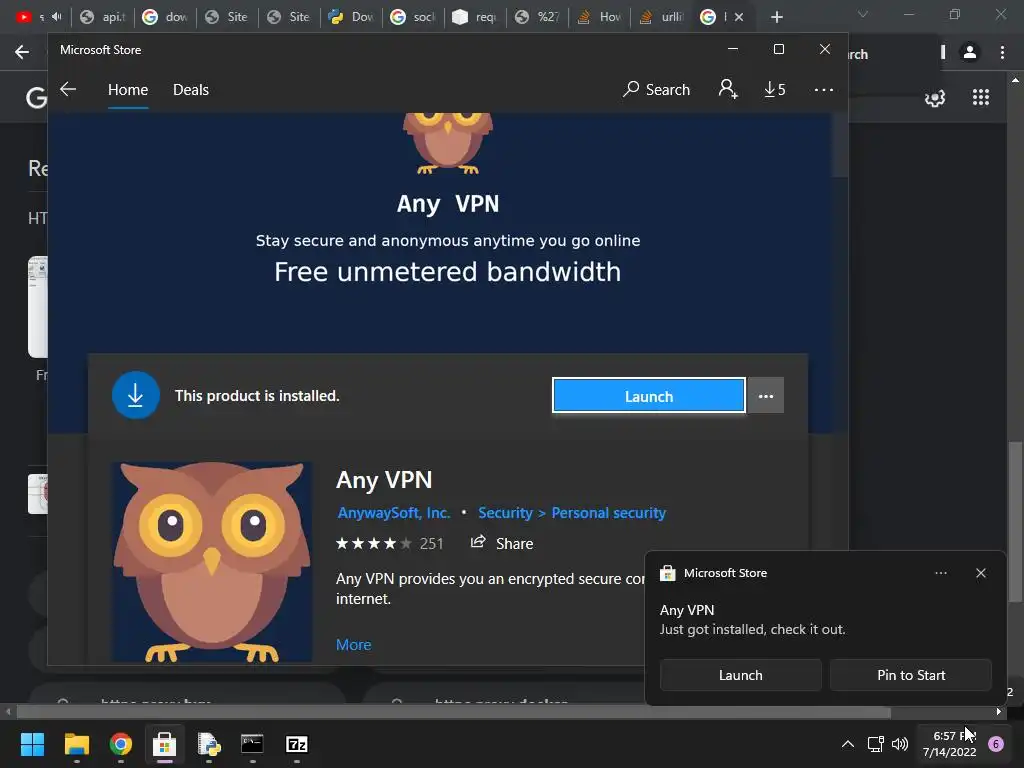Viewport: 1024px width, 768px height.
Task: Pin Any VPN to Start
Action: click(910, 675)
